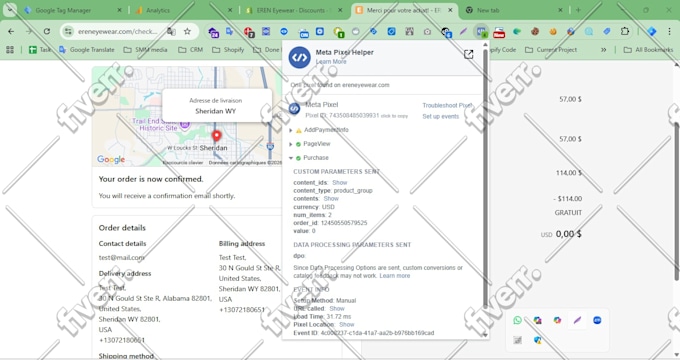Close the Merci pour votre achat tab

[x=451, y=10]
